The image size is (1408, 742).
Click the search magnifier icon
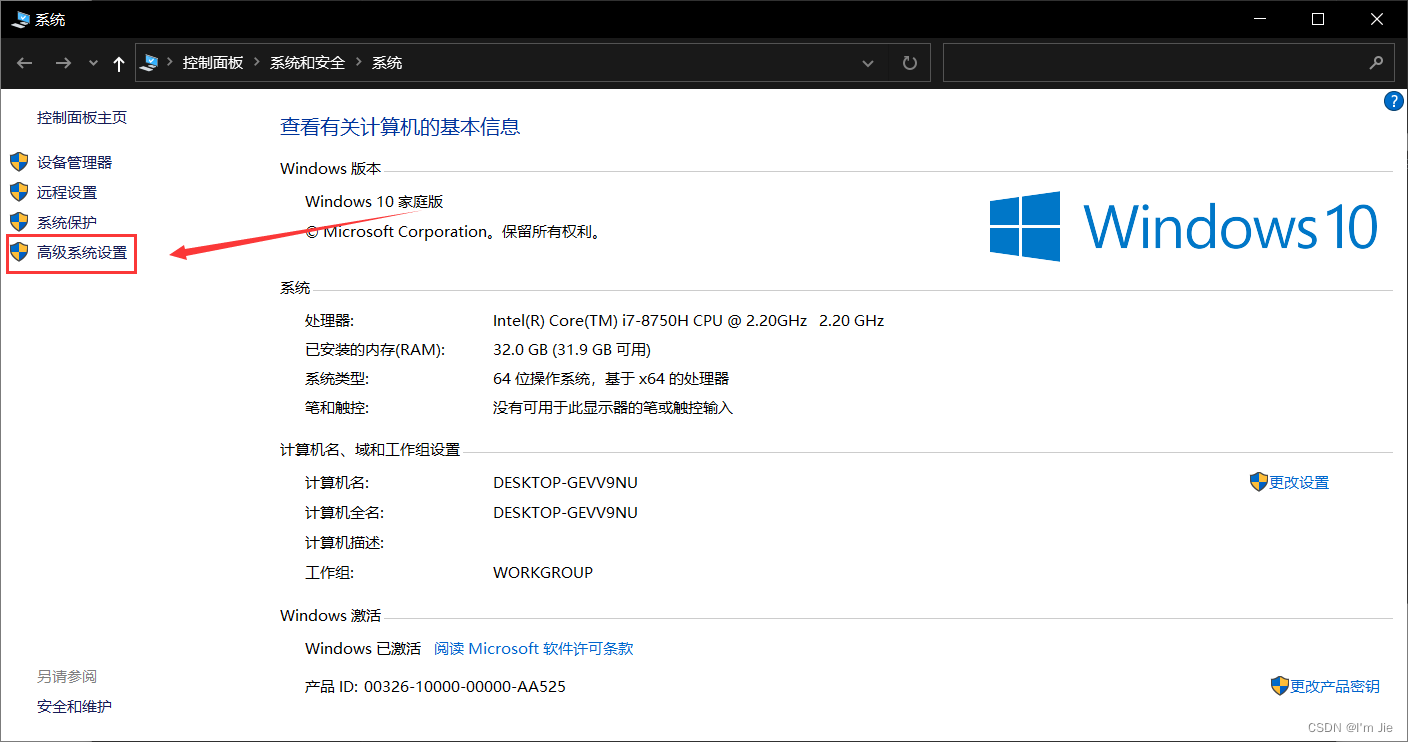pos(1376,63)
